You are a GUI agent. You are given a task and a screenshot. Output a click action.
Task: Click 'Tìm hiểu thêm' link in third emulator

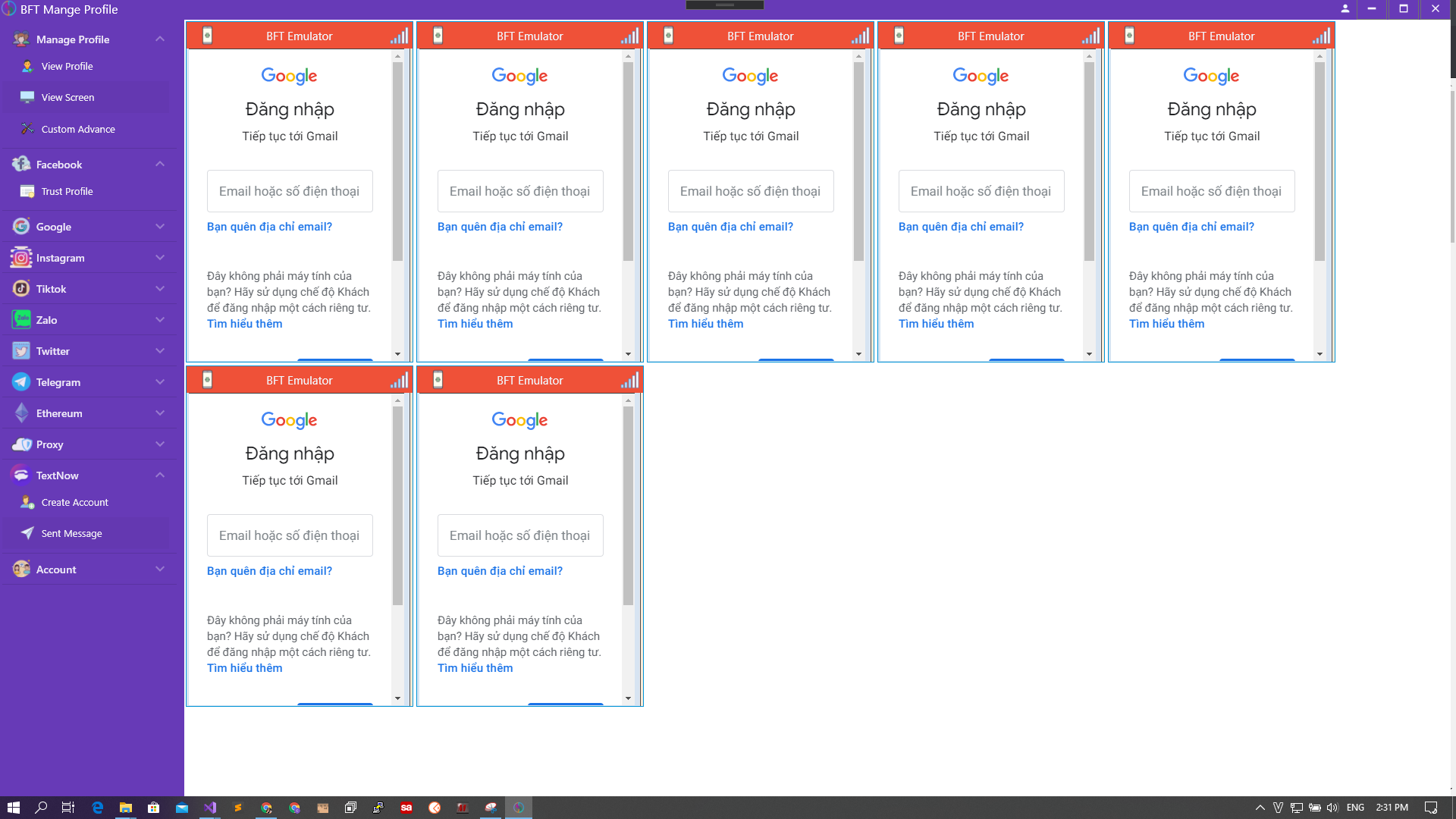(705, 324)
